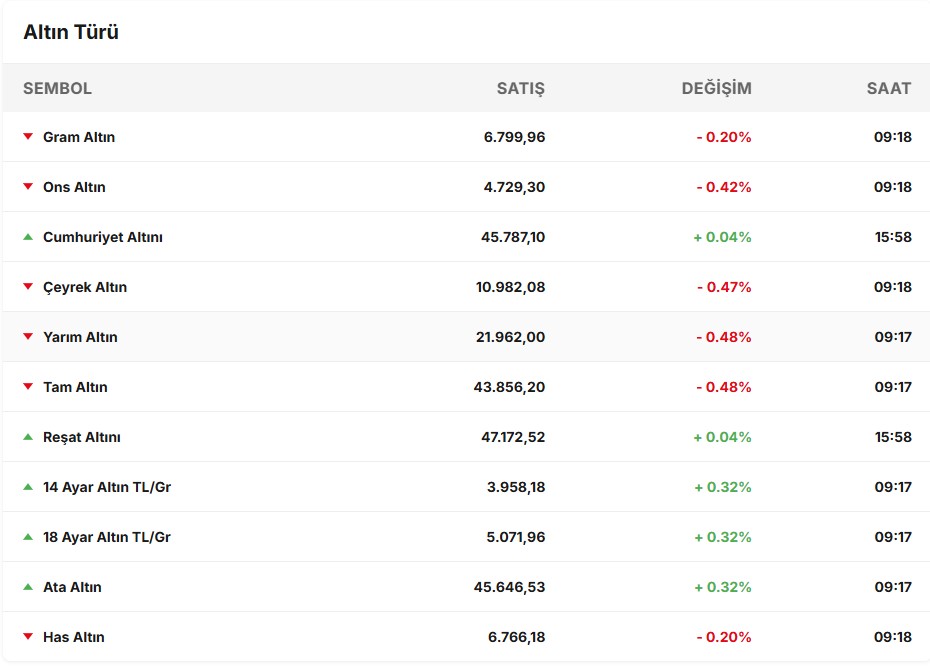Click green up arrow beside 14 Ayar Altın
Viewport: 930px width, 668px height.
coord(28,487)
